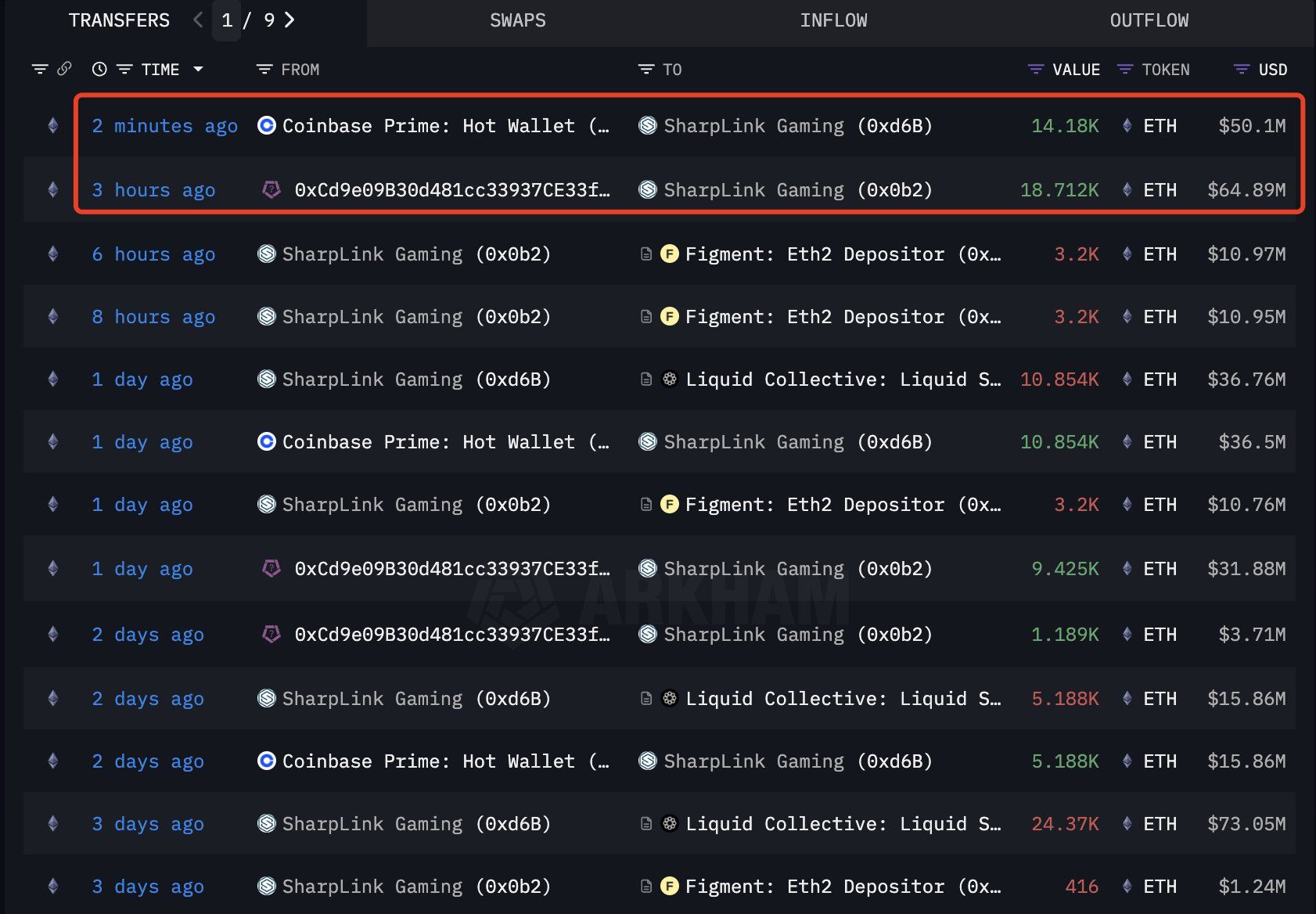
Task: Click the Ethereum chain icon in the 2 minutes ago row
Action: [x=52, y=126]
